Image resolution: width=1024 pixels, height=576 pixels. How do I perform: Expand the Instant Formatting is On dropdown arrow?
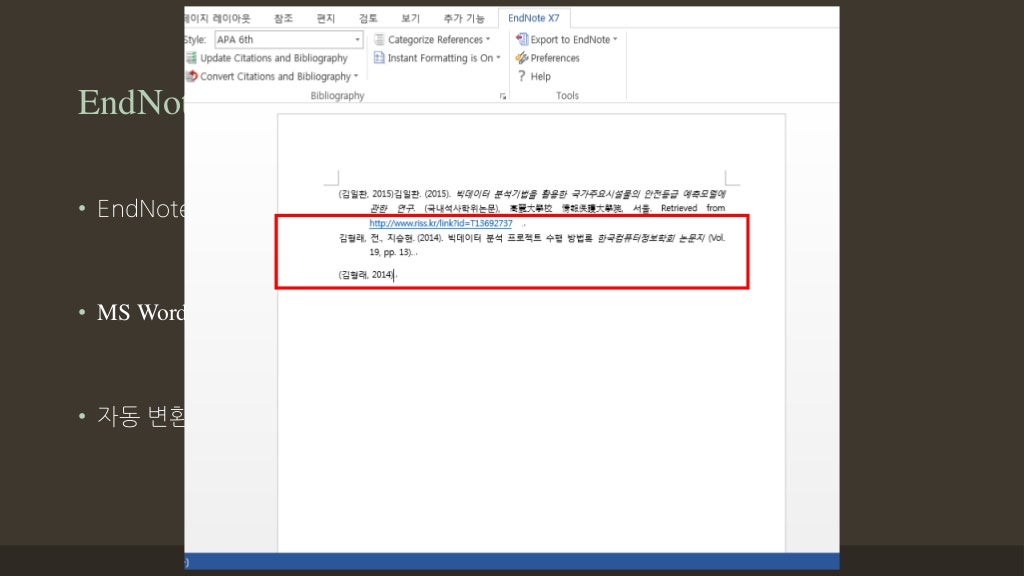(498, 58)
